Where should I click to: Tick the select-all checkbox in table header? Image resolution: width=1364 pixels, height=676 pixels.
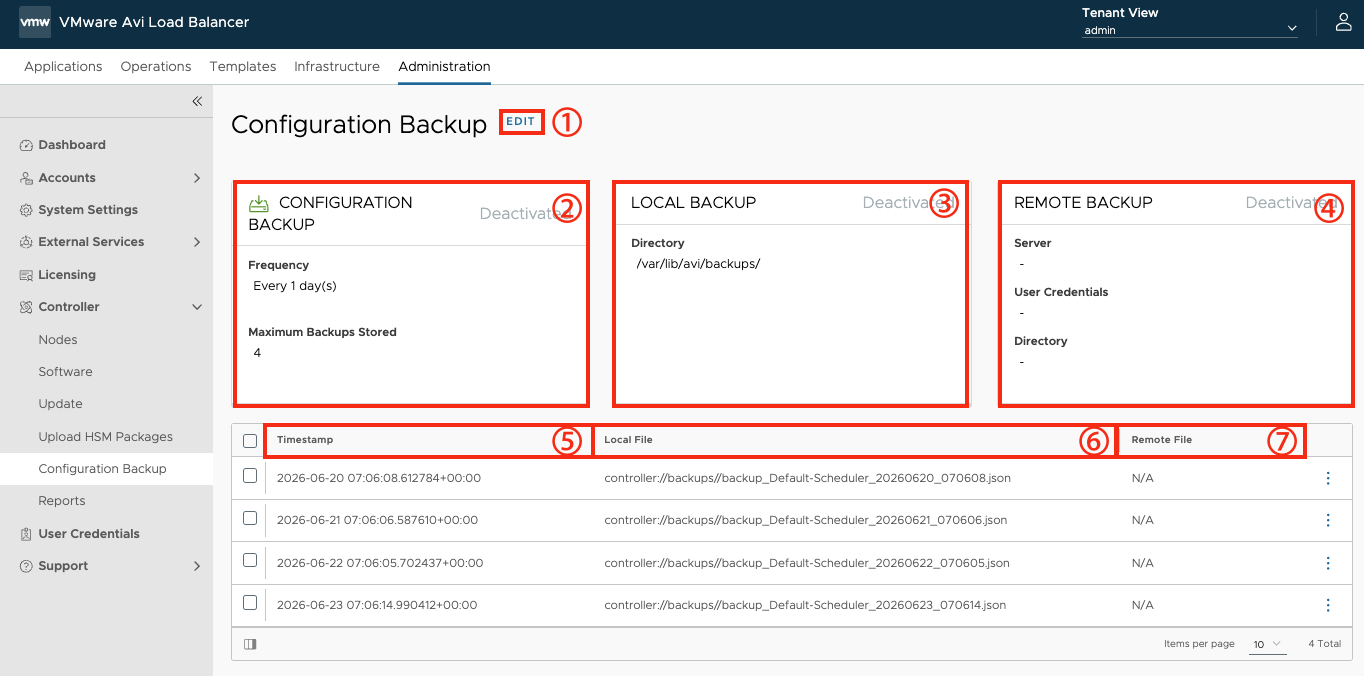point(250,440)
